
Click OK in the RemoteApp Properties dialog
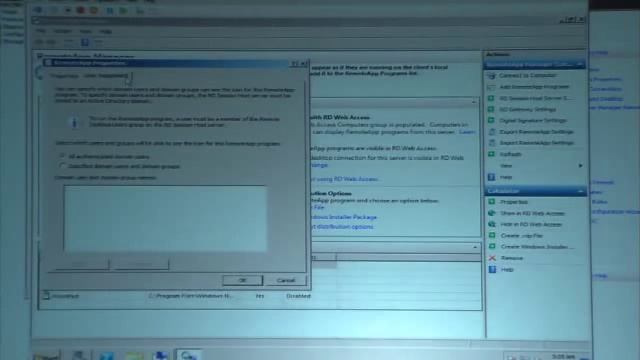click(242, 280)
